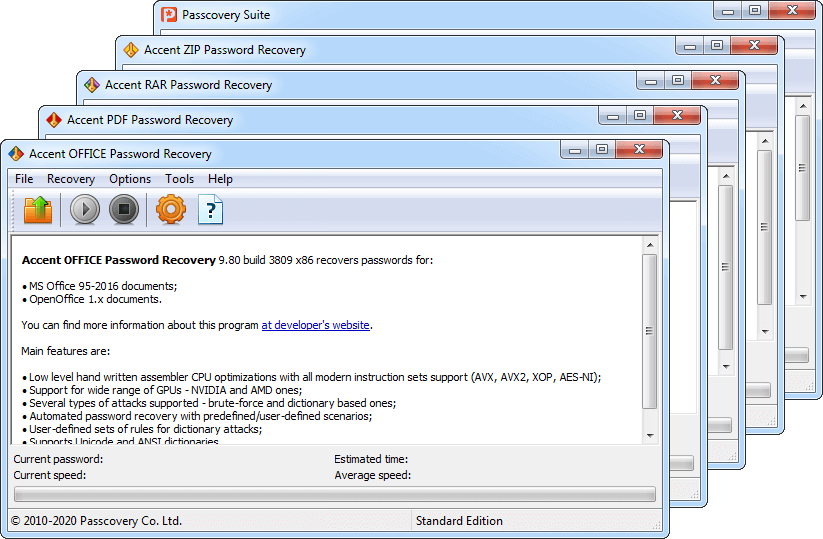Click the Accent PDF Password Recovery title icon

coord(54,120)
